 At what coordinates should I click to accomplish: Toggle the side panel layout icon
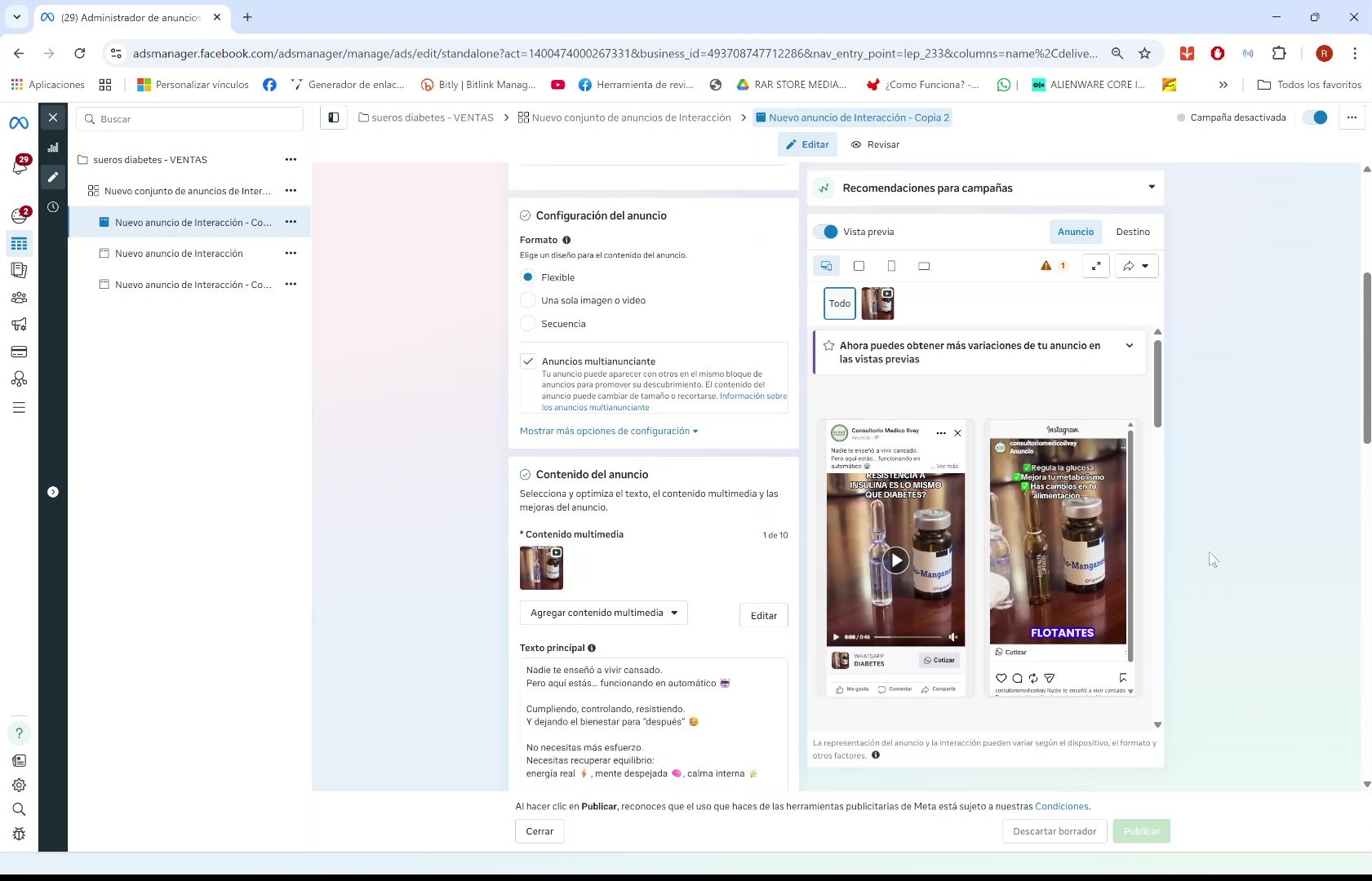(x=334, y=117)
